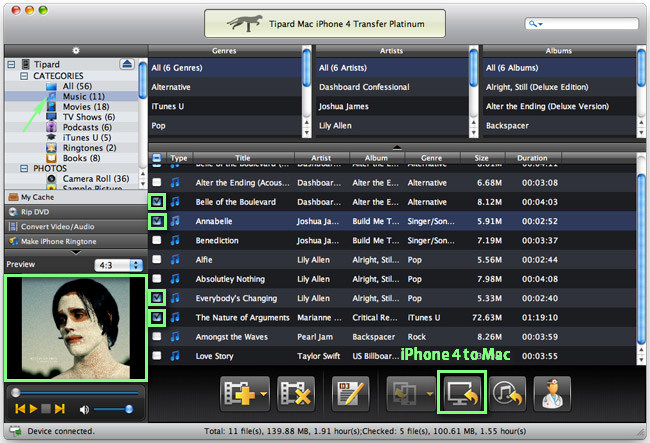Open the edit ID3 info tool
This screenshot has width=650, height=443.
coord(351,393)
